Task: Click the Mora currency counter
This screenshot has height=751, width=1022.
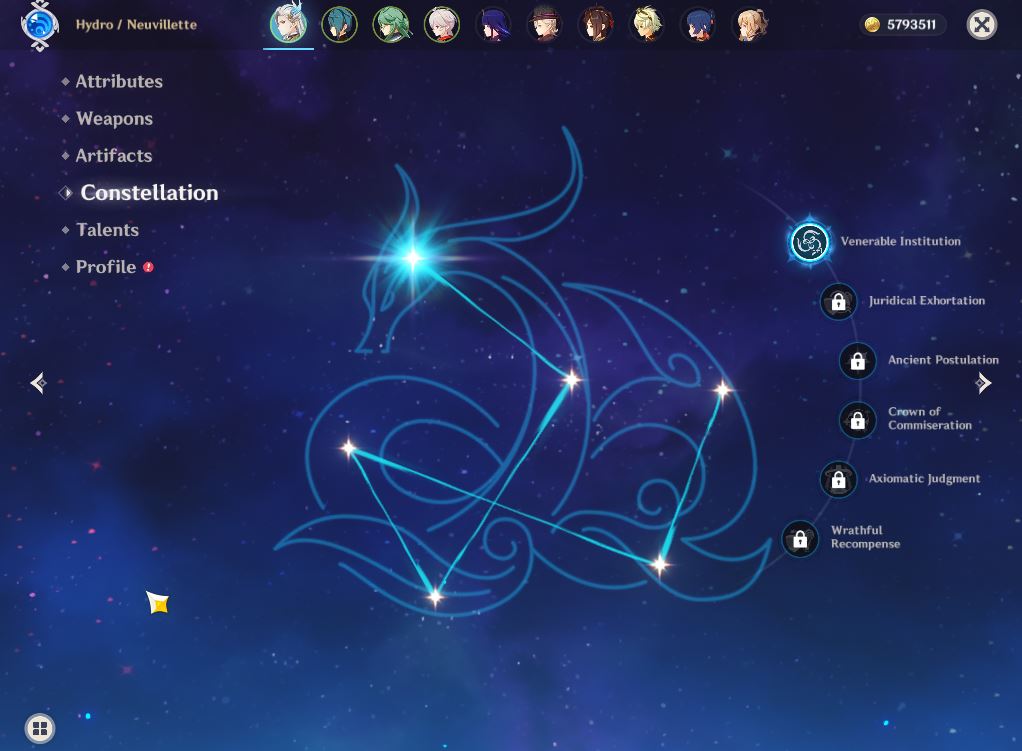Action: click(x=904, y=25)
